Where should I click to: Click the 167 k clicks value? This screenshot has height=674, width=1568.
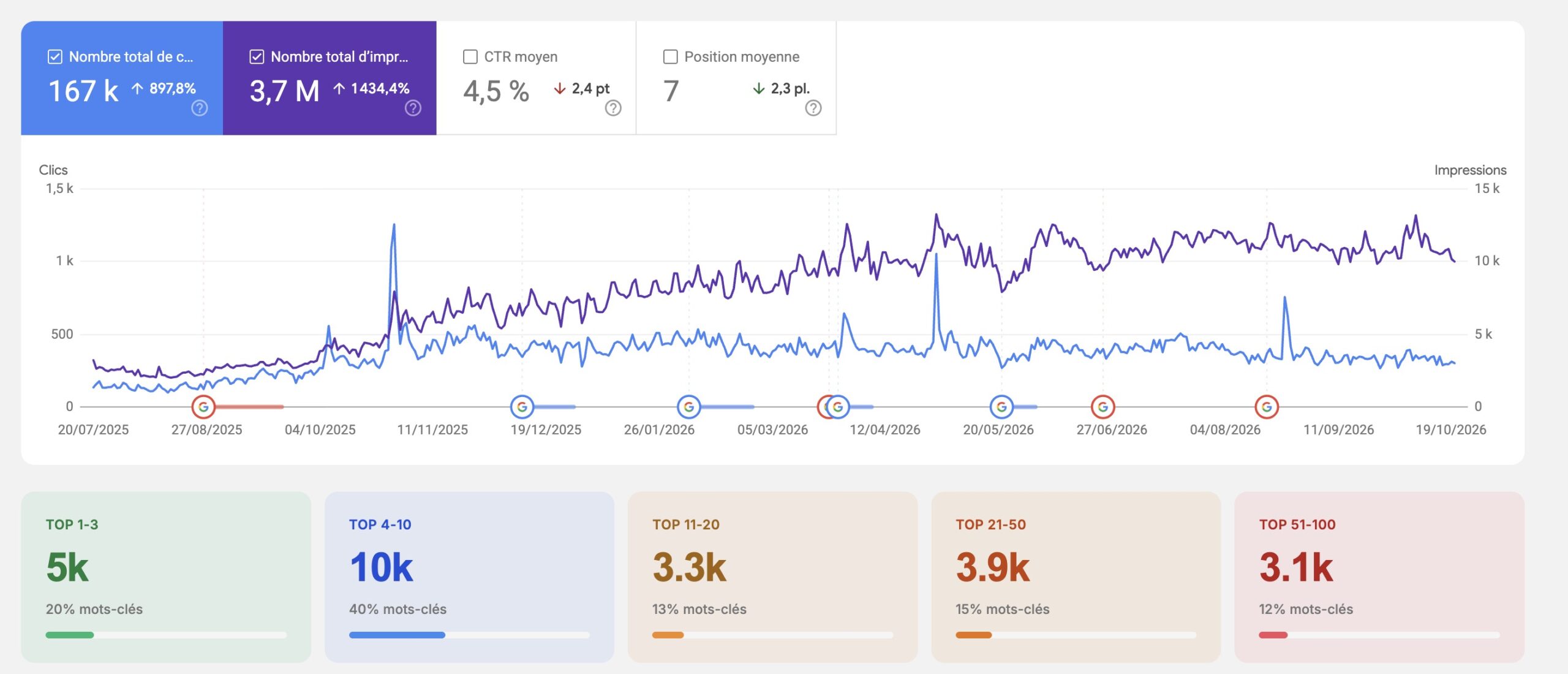(x=83, y=91)
